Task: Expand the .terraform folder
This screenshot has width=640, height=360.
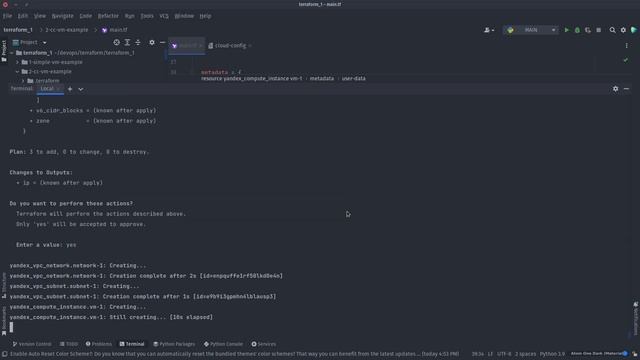Action: click(23, 81)
